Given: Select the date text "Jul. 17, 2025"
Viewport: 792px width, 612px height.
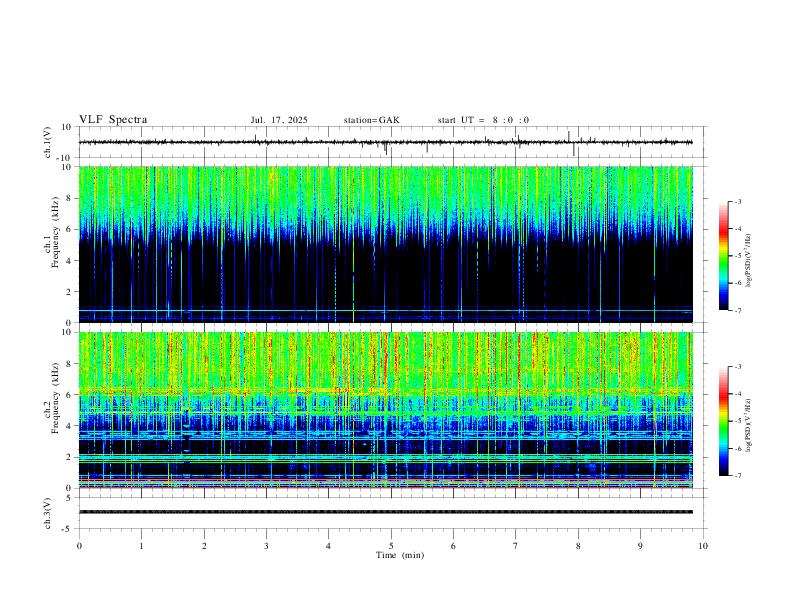Looking at the screenshot, I should [279, 120].
